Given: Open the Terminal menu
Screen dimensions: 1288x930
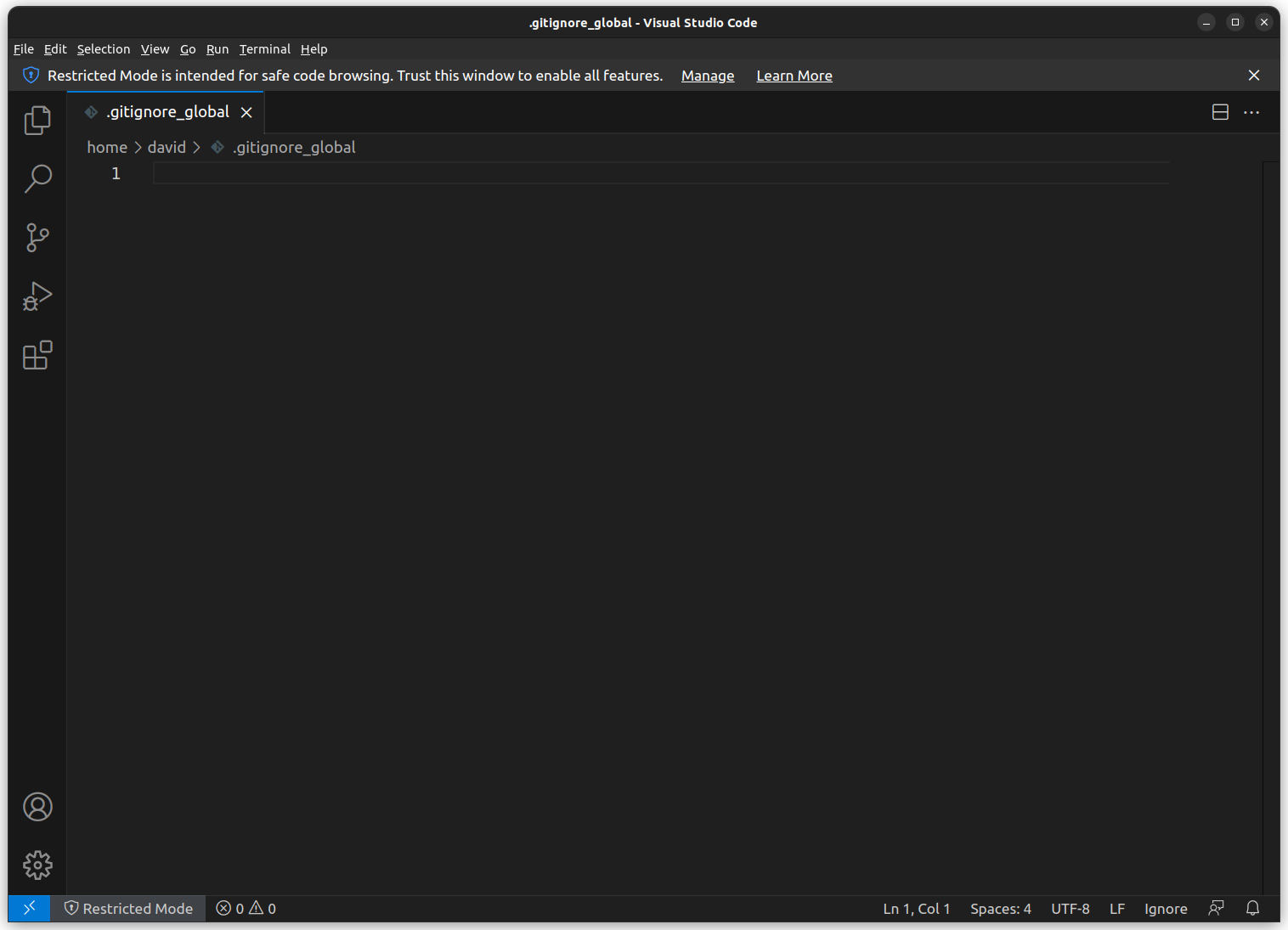Looking at the screenshot, I should (x=264, y=49).
